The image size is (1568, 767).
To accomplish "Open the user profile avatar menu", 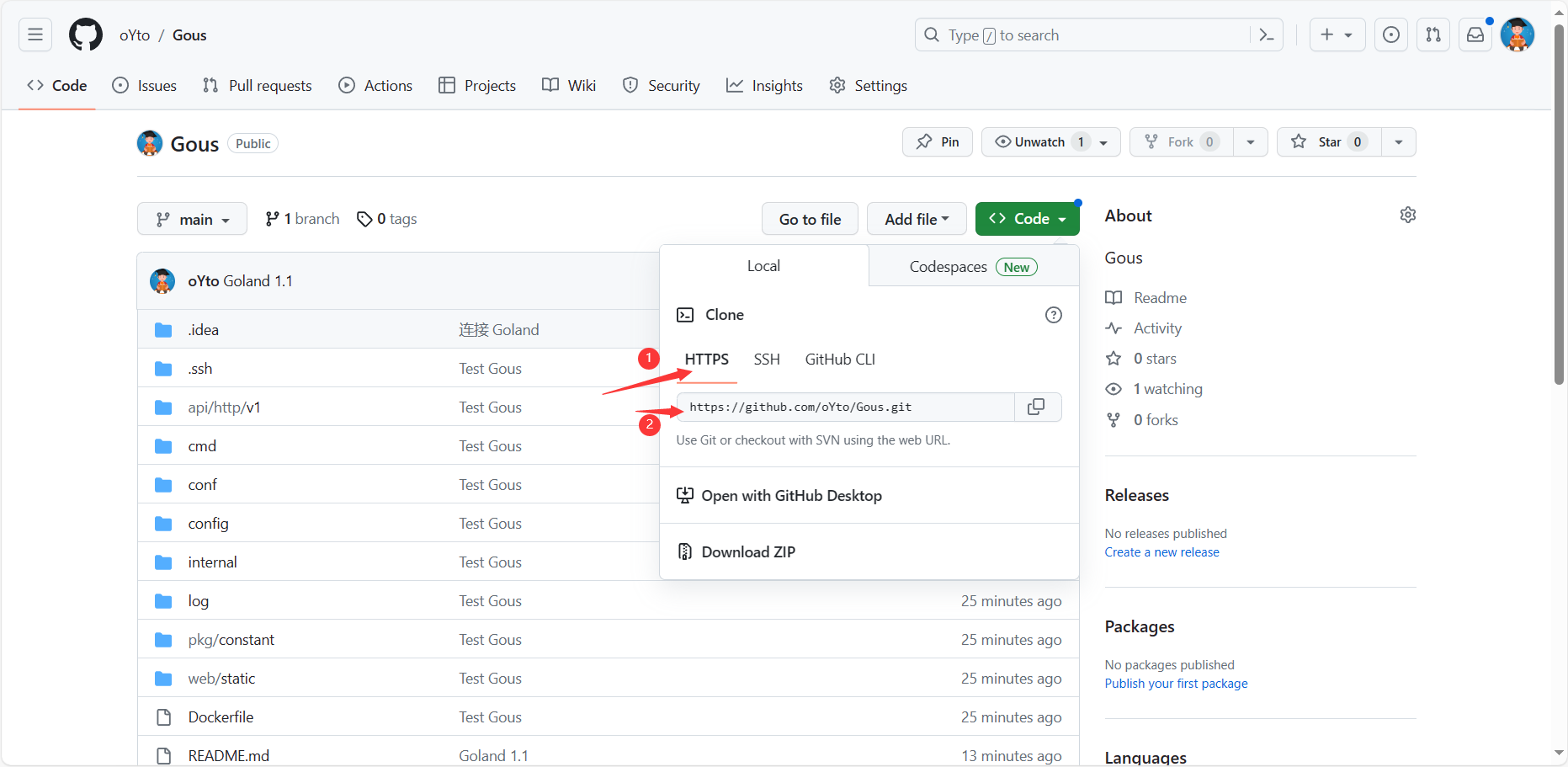I will pos(1518,35).
